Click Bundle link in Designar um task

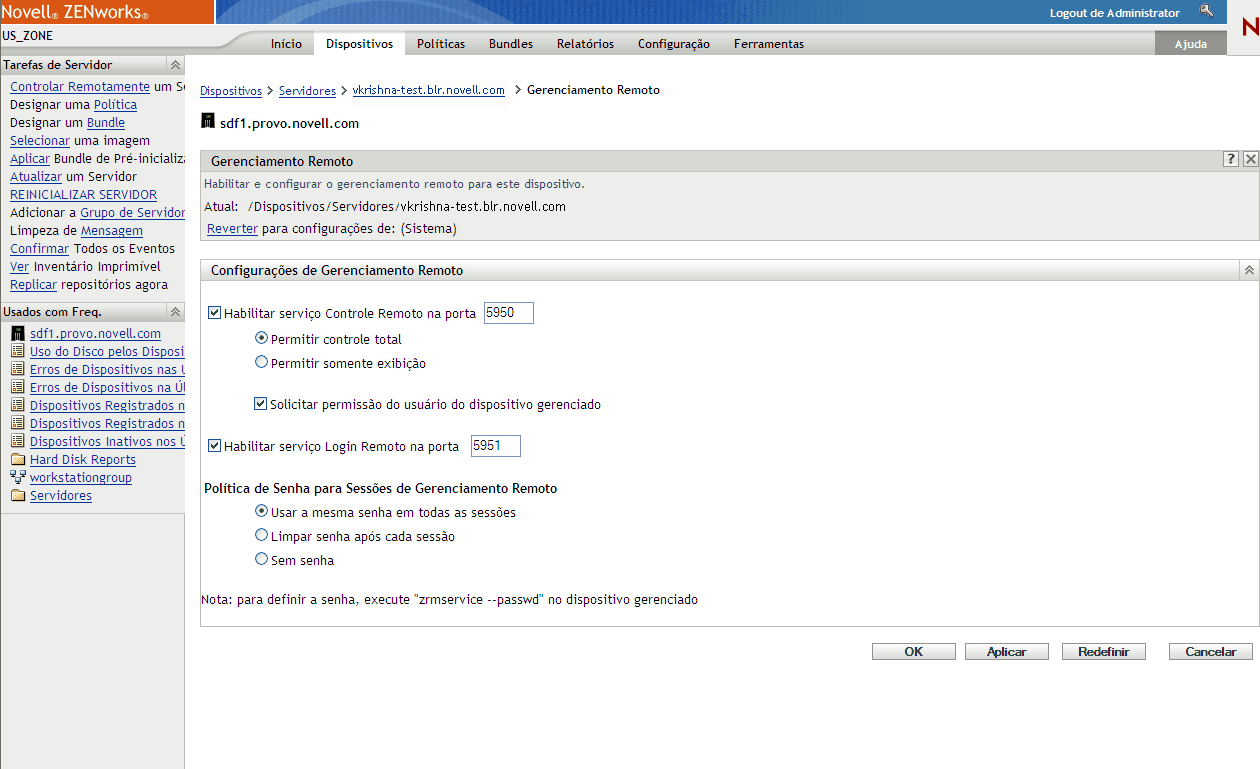106,123
